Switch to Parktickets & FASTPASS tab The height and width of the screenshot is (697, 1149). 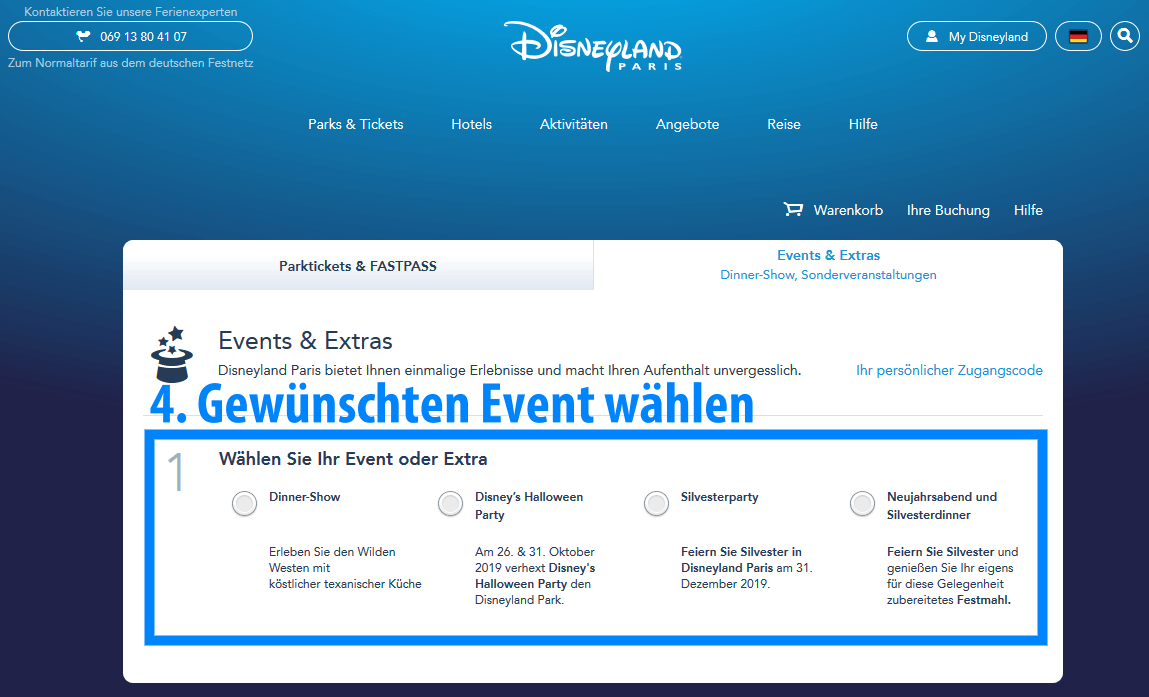coord(358,265)
